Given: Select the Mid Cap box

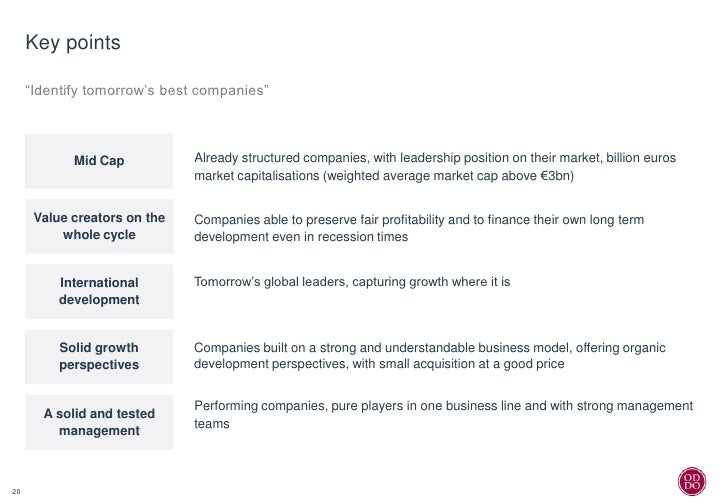Looking at the screenshot, I should tap(99, 161).
